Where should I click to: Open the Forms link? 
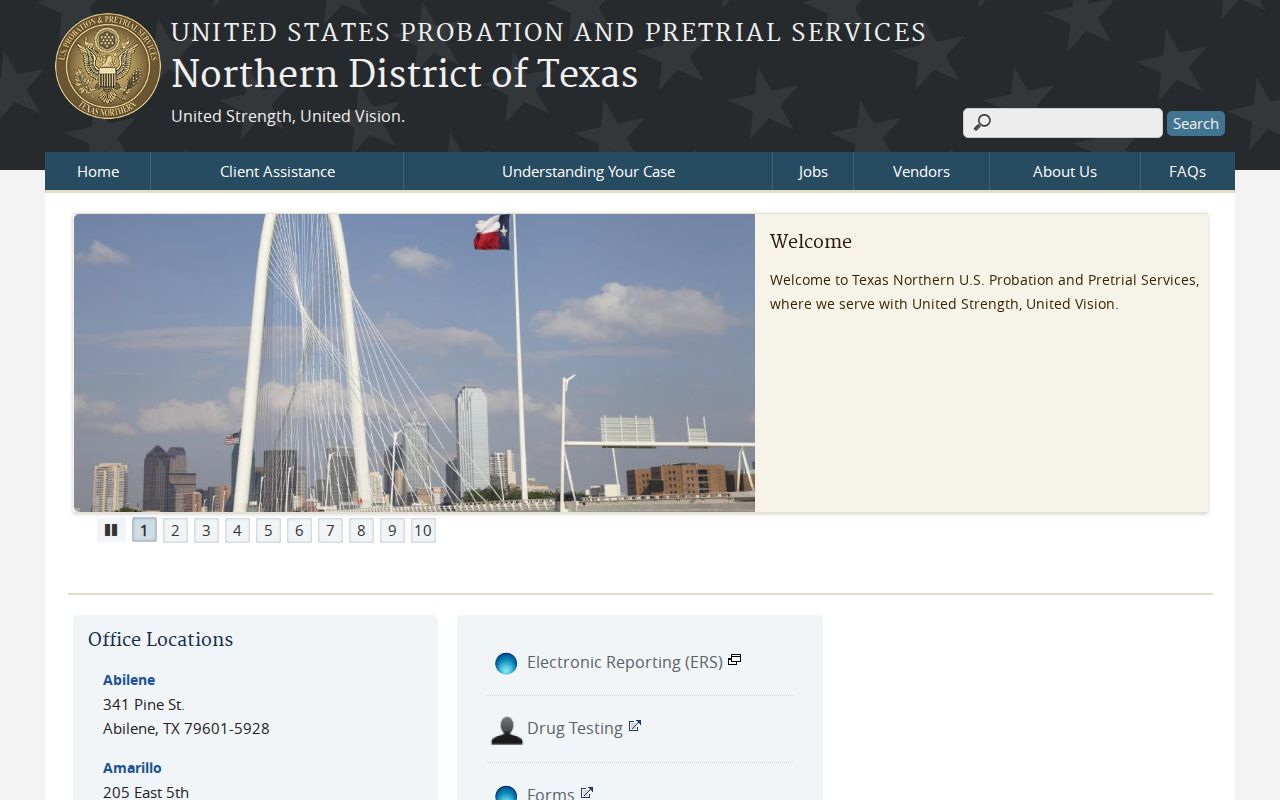[551, 793]
